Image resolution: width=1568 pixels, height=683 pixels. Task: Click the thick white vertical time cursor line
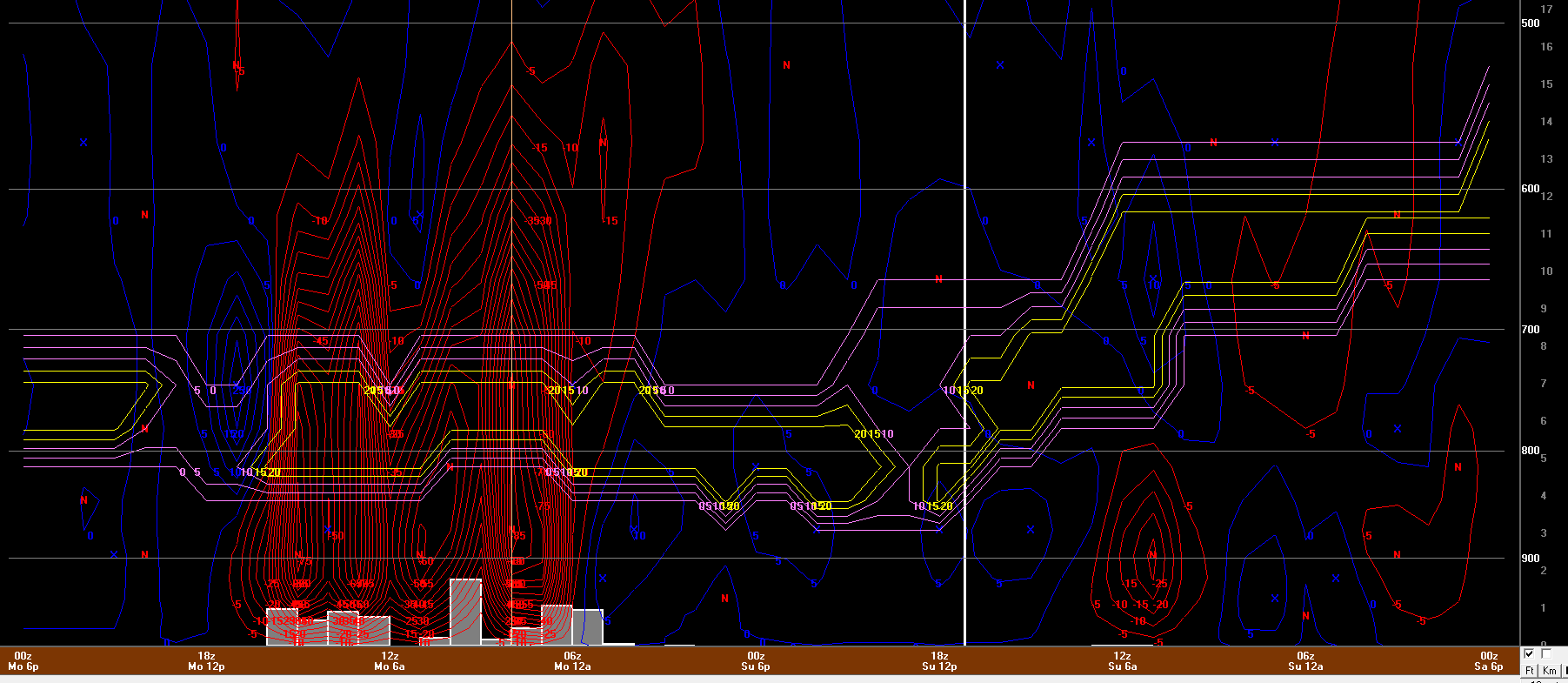964,261
